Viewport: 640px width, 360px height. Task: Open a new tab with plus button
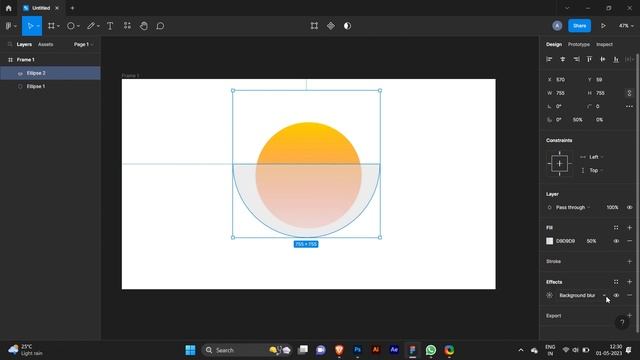click(x=72, y=8)
